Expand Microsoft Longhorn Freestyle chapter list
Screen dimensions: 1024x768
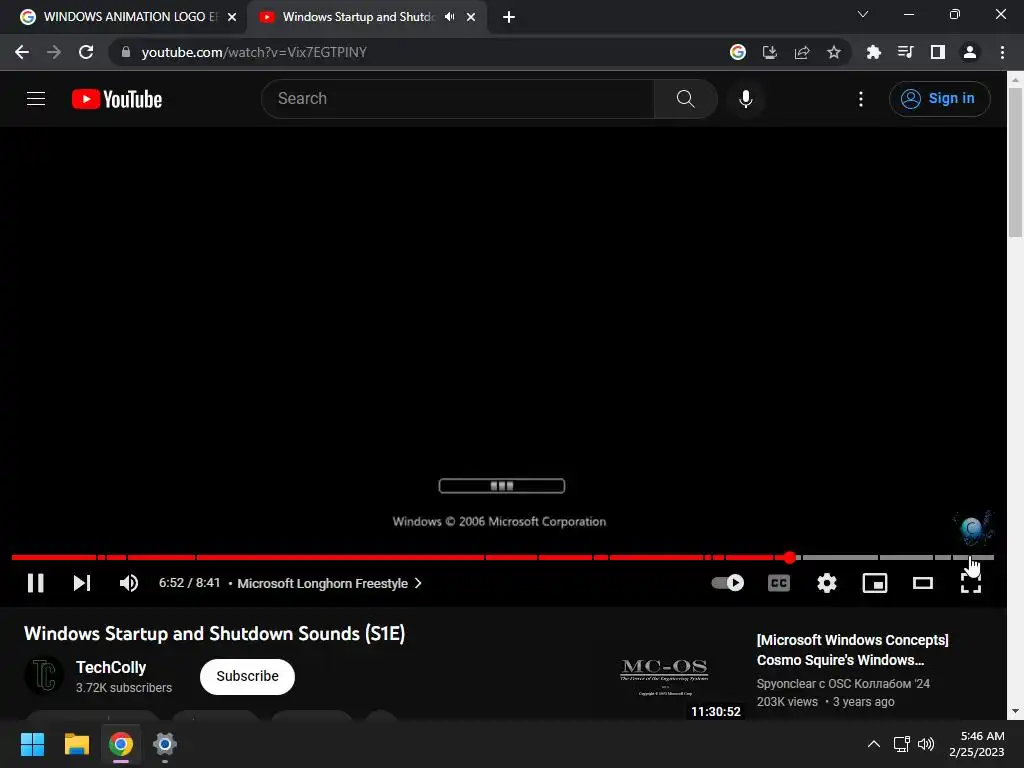pos(329,583)
